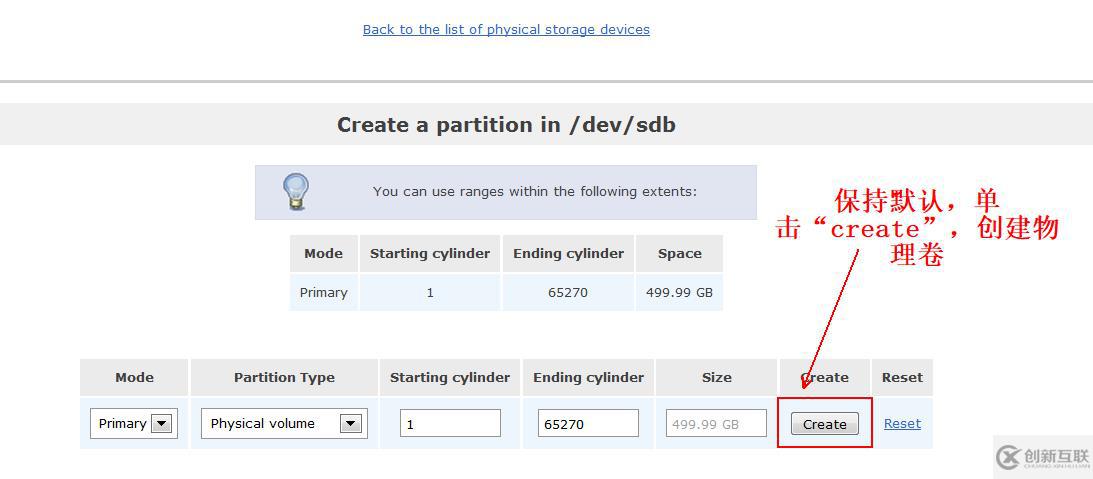Screen dimensions: 1093x479
Task: Click the greyed-out Size field
Action: [x=716, y=424]
